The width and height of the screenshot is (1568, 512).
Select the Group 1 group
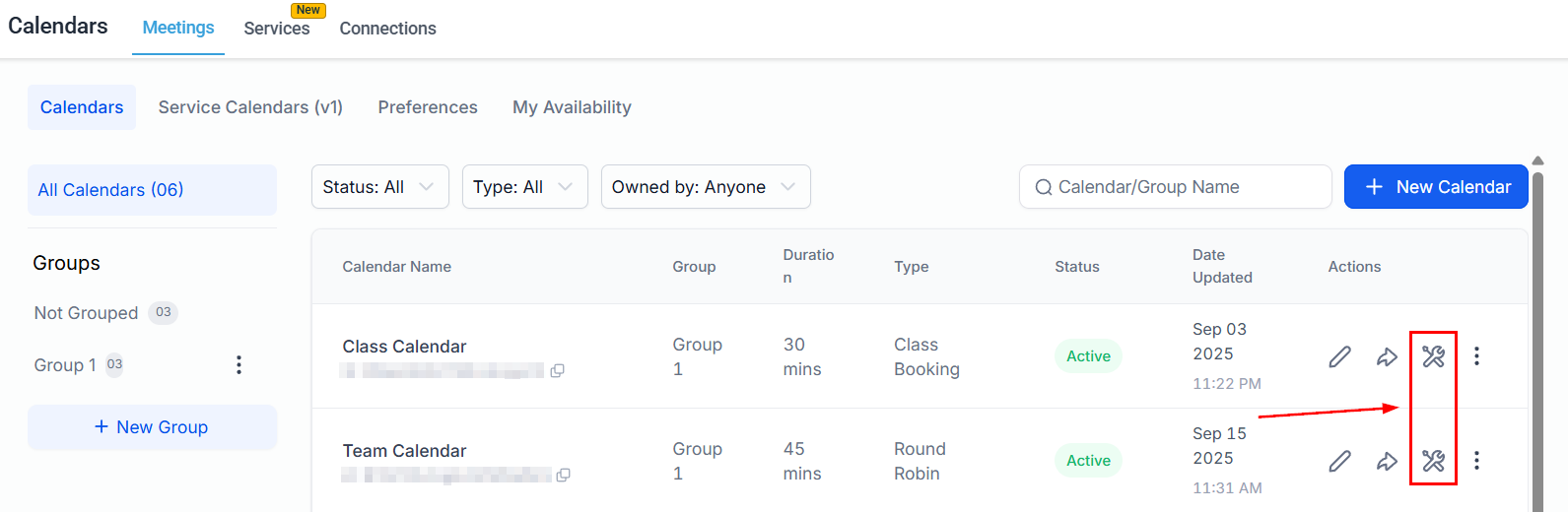click(x=65, y=365)
